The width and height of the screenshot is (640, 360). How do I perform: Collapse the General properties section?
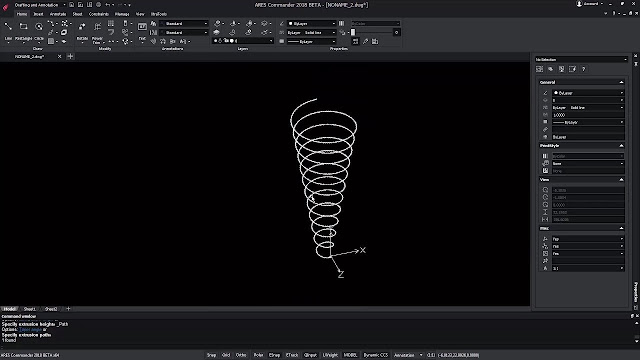point(621,82)
